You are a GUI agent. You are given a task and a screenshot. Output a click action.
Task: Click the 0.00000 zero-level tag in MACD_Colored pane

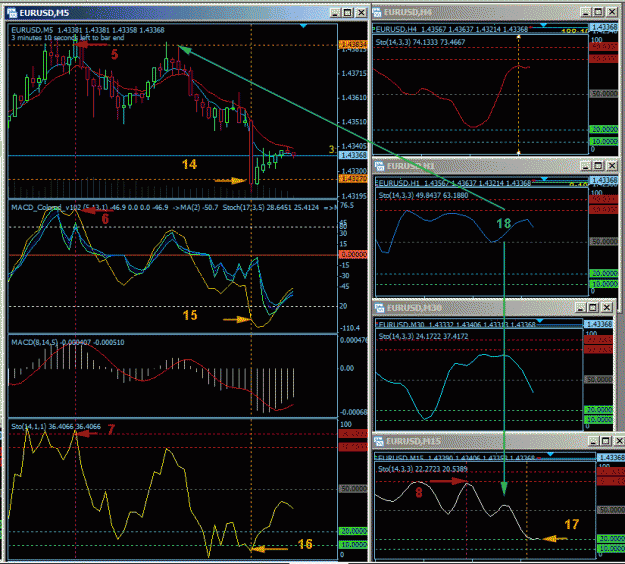tap(353, 254)
